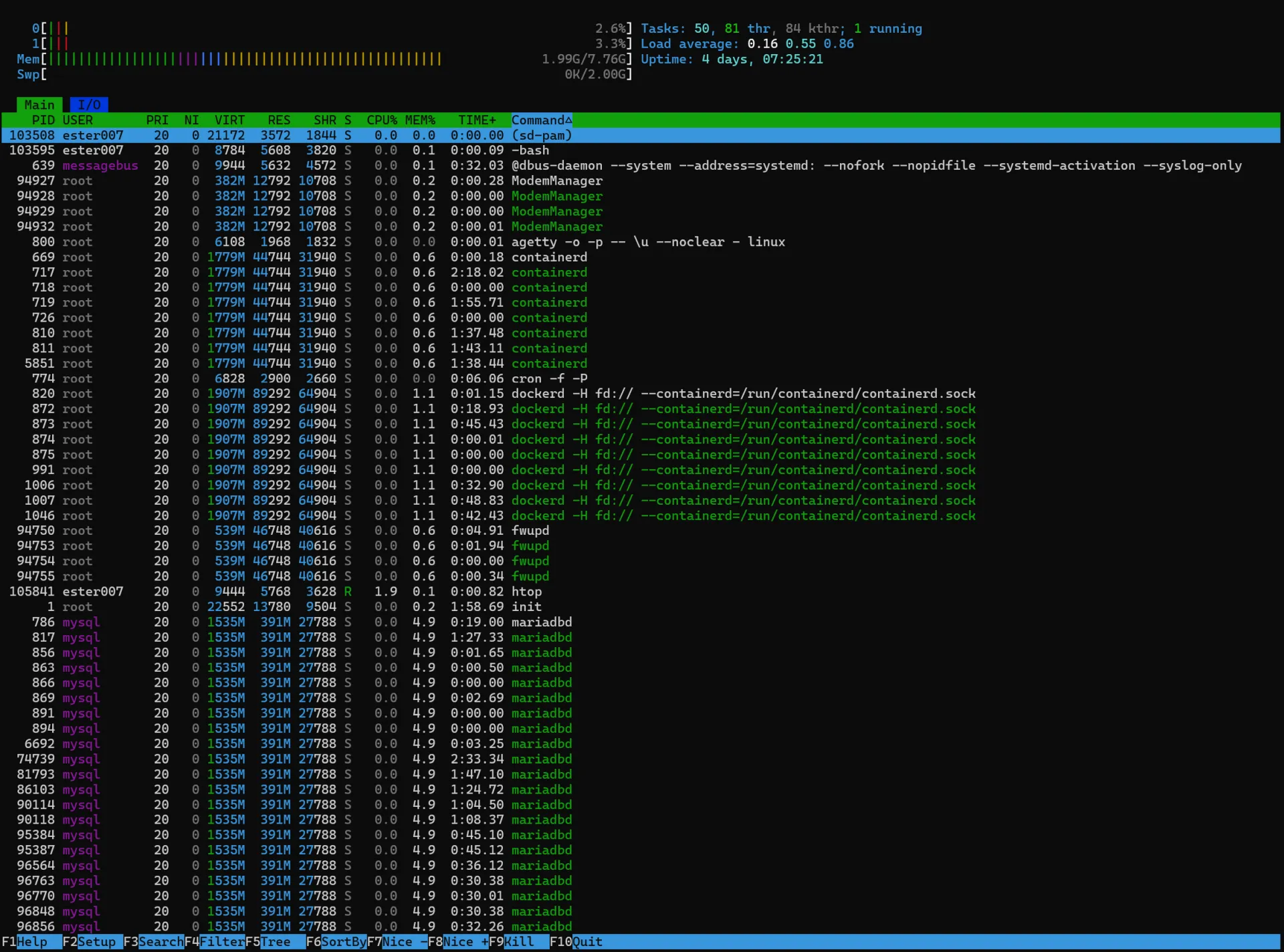This screenshot has height=952, width=1284.
Task: Click F4 Filter in the function bar
Action: coord(215,942)
